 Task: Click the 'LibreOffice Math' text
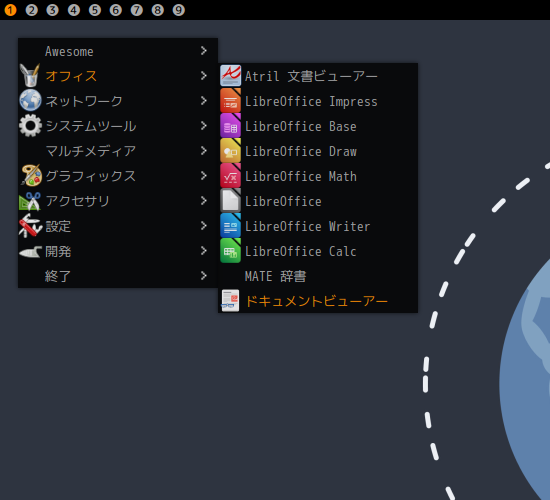[301, 176]
